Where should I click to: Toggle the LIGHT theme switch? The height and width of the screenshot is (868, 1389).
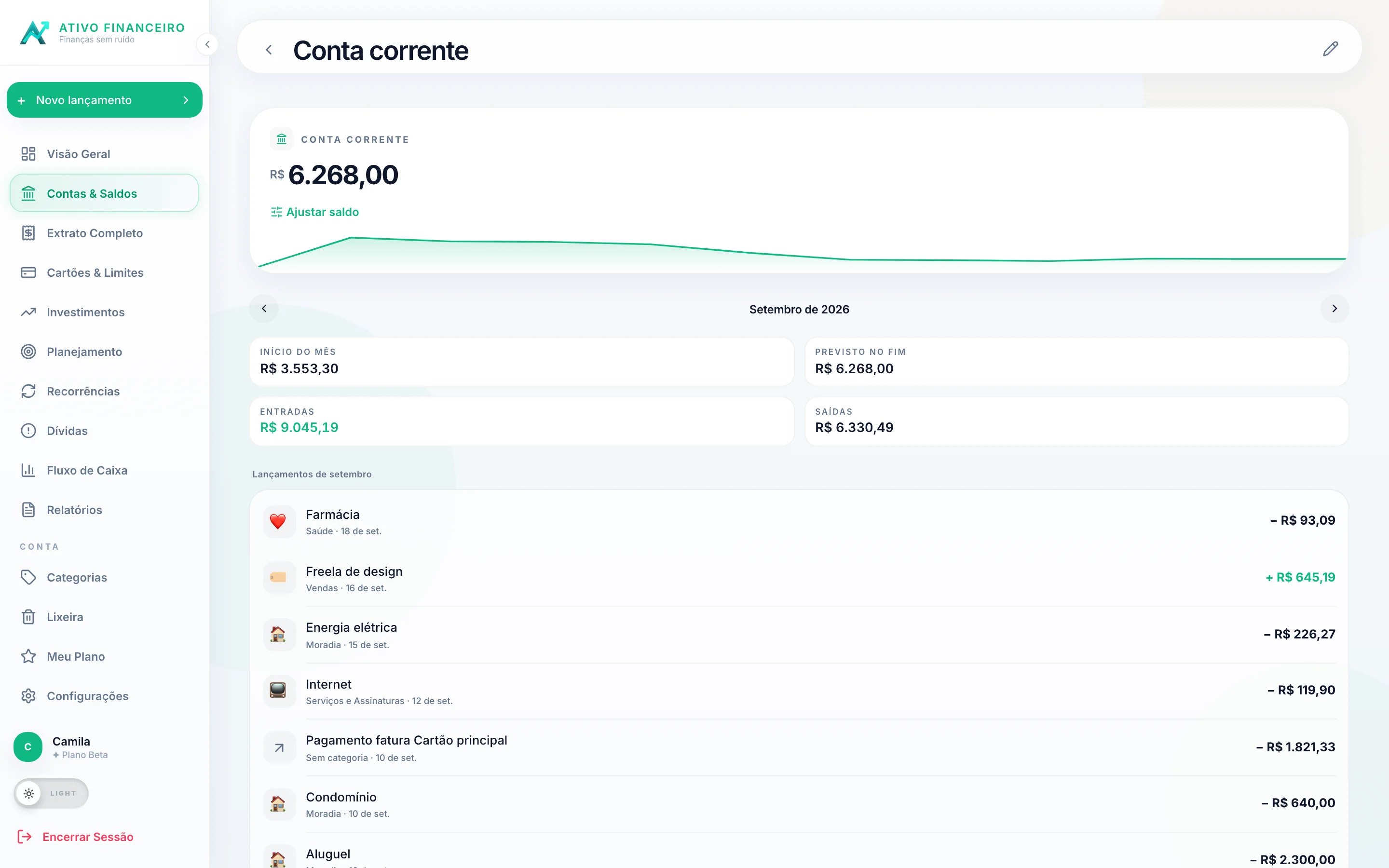51,793
